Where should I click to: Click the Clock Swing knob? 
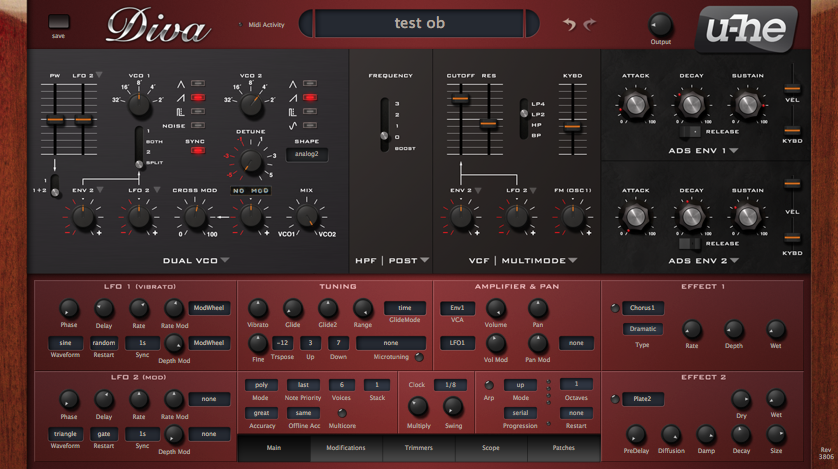[x=453, y=407]
